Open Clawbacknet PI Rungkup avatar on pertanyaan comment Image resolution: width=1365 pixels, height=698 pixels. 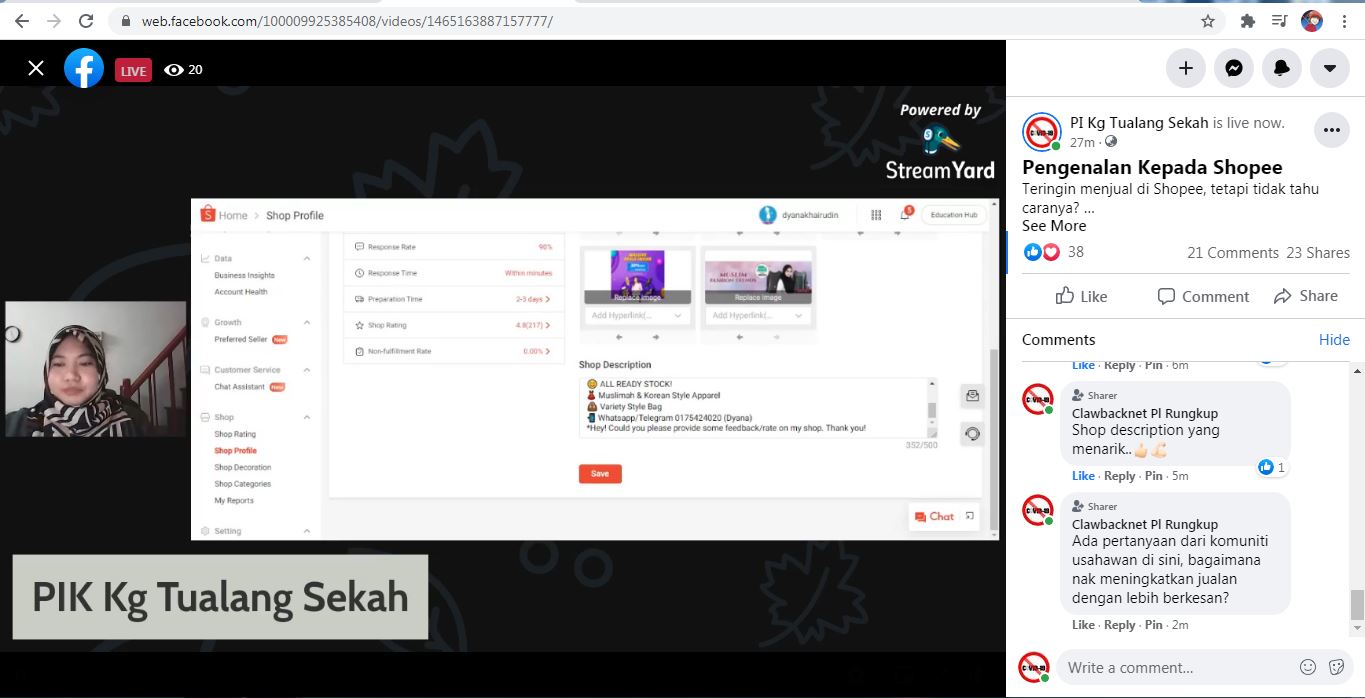[x=1037, y=510]
